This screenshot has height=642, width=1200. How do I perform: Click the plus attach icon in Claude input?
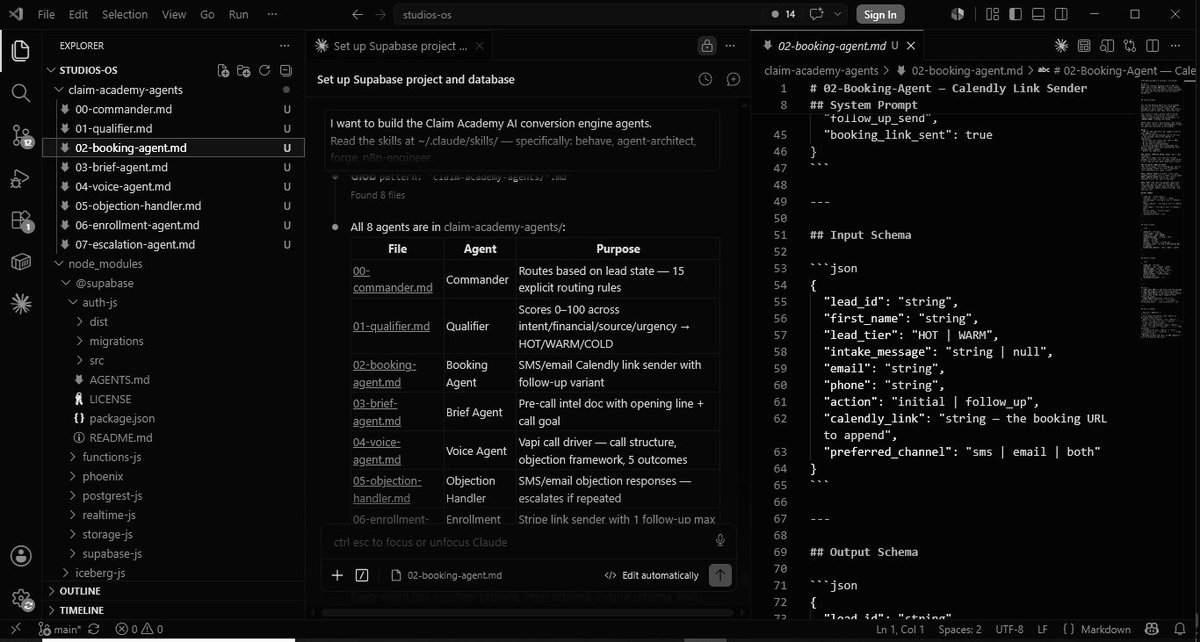pos(337,575)
